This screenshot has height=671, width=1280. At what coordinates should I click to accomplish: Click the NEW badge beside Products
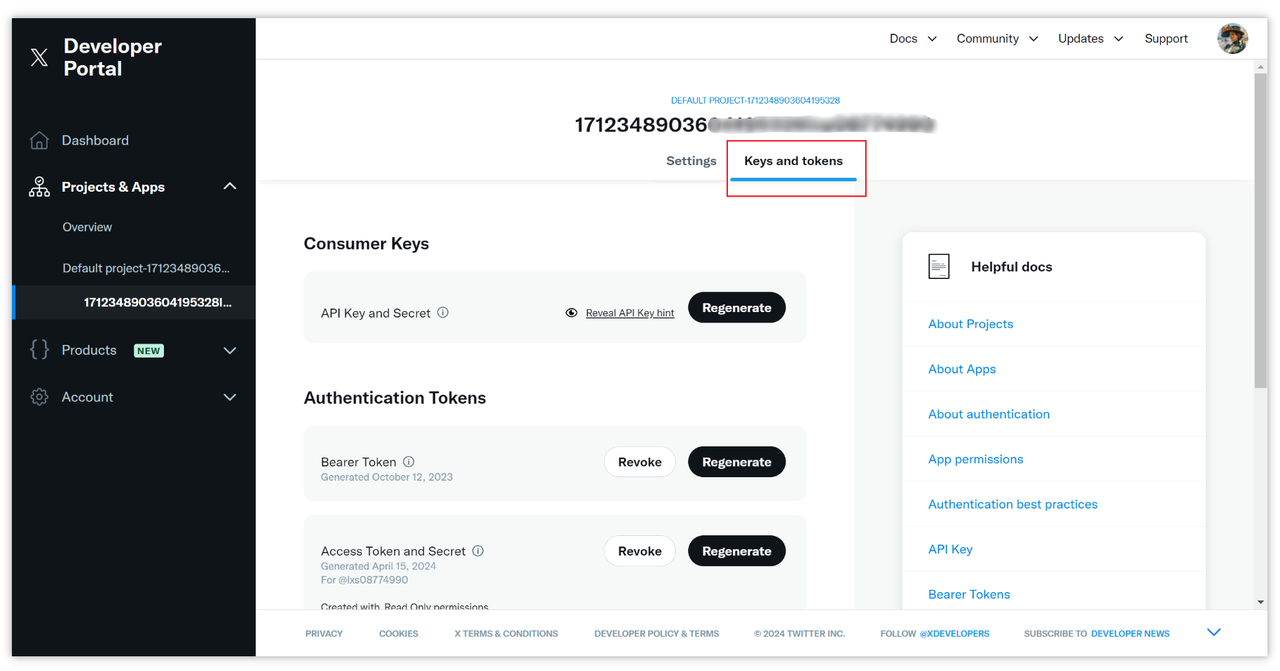[x=149, y=351]
